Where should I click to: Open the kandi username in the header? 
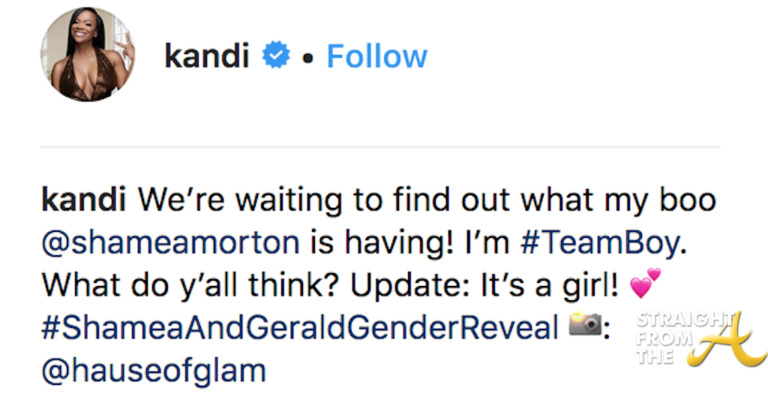pos(208,57)
